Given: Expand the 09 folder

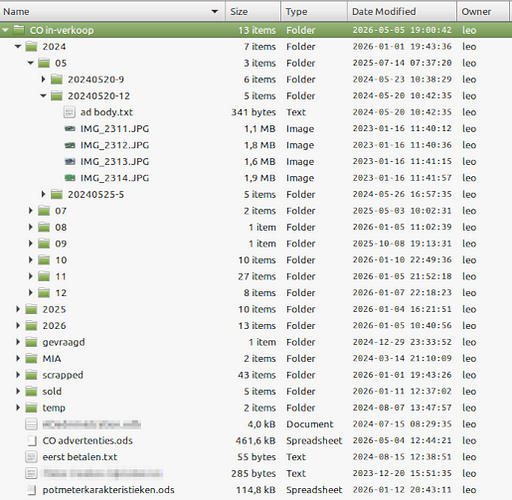Looking at the screenshot, I should coord(31,244).
